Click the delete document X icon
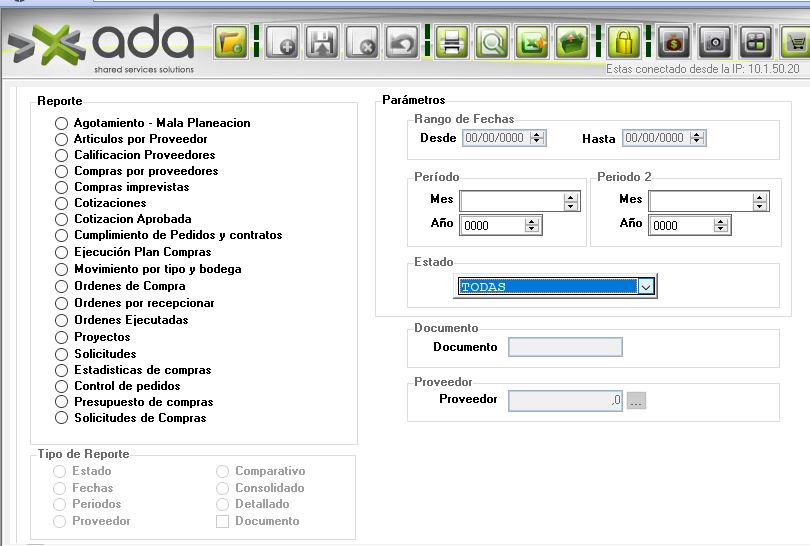Viewport: 810px width, 546px height. point(362,41)
